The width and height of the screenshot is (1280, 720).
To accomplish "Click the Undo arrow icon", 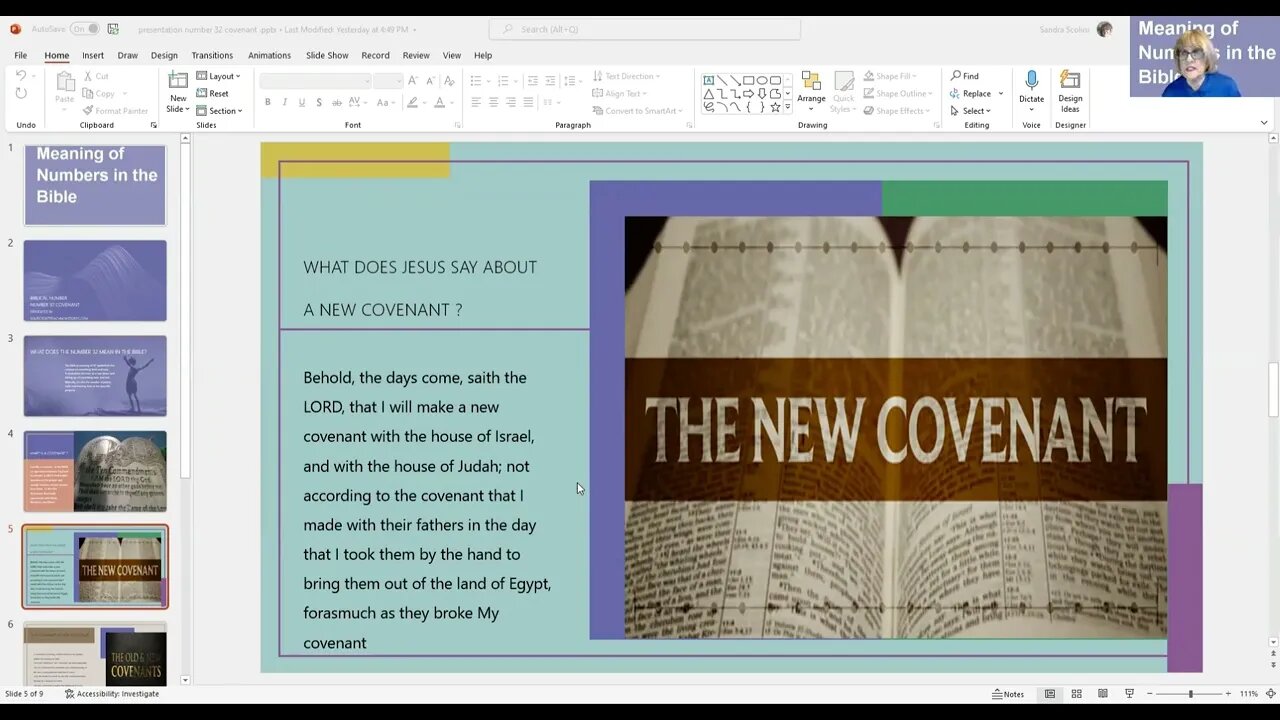I will pyautogui.click(x=21, y=76).
